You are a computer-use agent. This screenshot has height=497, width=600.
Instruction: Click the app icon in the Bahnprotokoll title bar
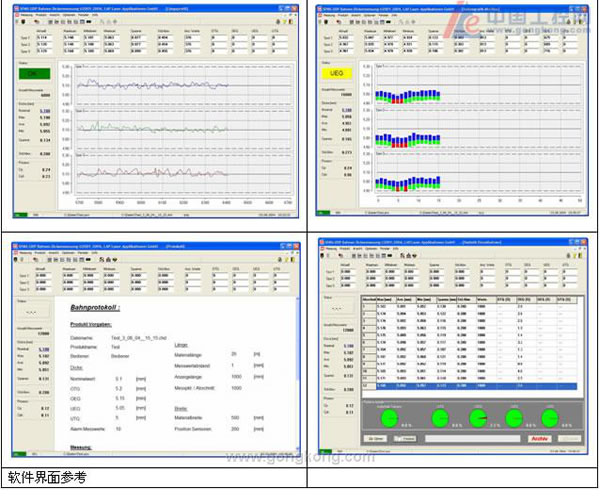pyautogui.click(x=16, y=246)
